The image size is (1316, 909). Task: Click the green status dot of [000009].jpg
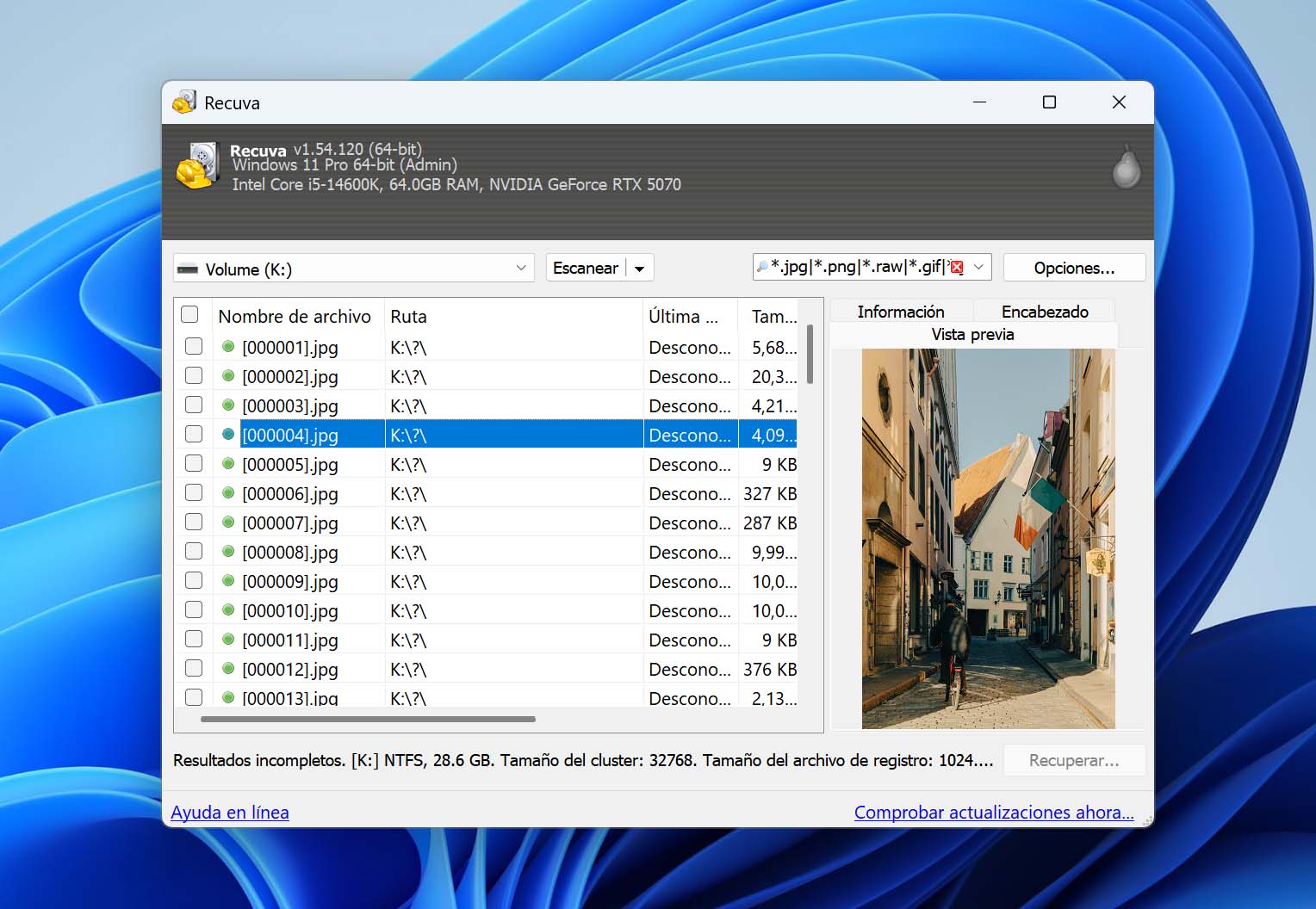tap(228, 581)
